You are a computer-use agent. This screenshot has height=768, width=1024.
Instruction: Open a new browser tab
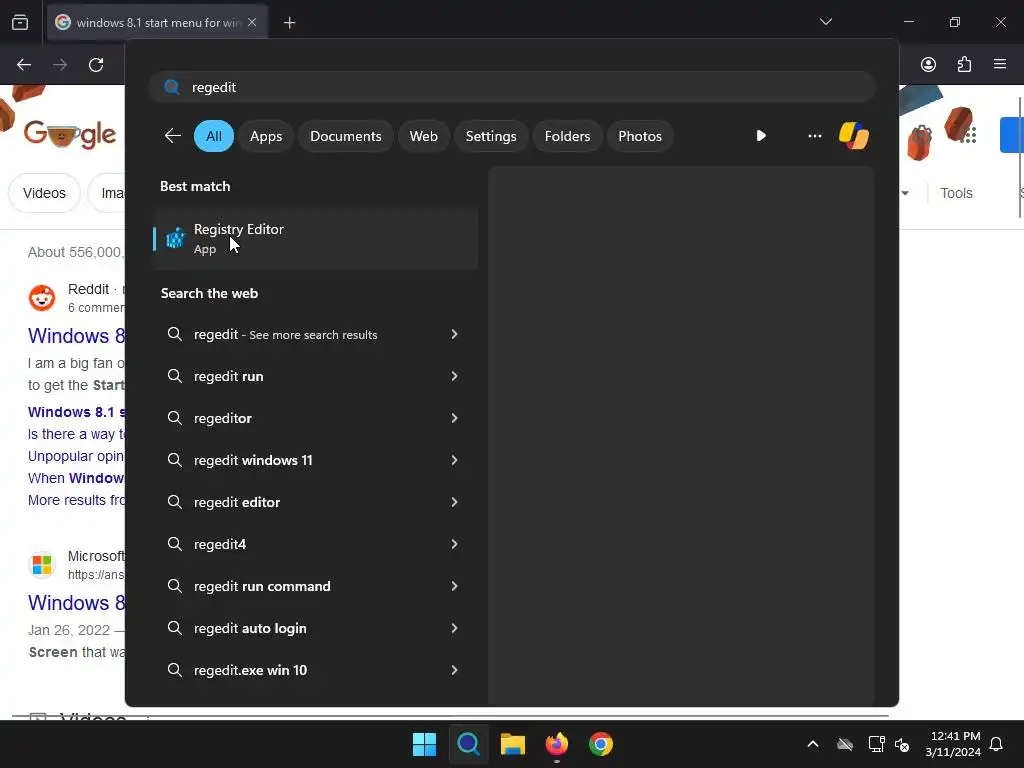click(289, 23)
